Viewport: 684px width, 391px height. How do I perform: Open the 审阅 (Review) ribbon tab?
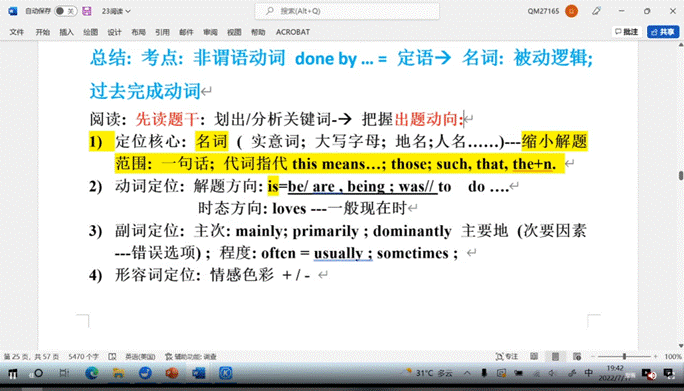[210, 32]
